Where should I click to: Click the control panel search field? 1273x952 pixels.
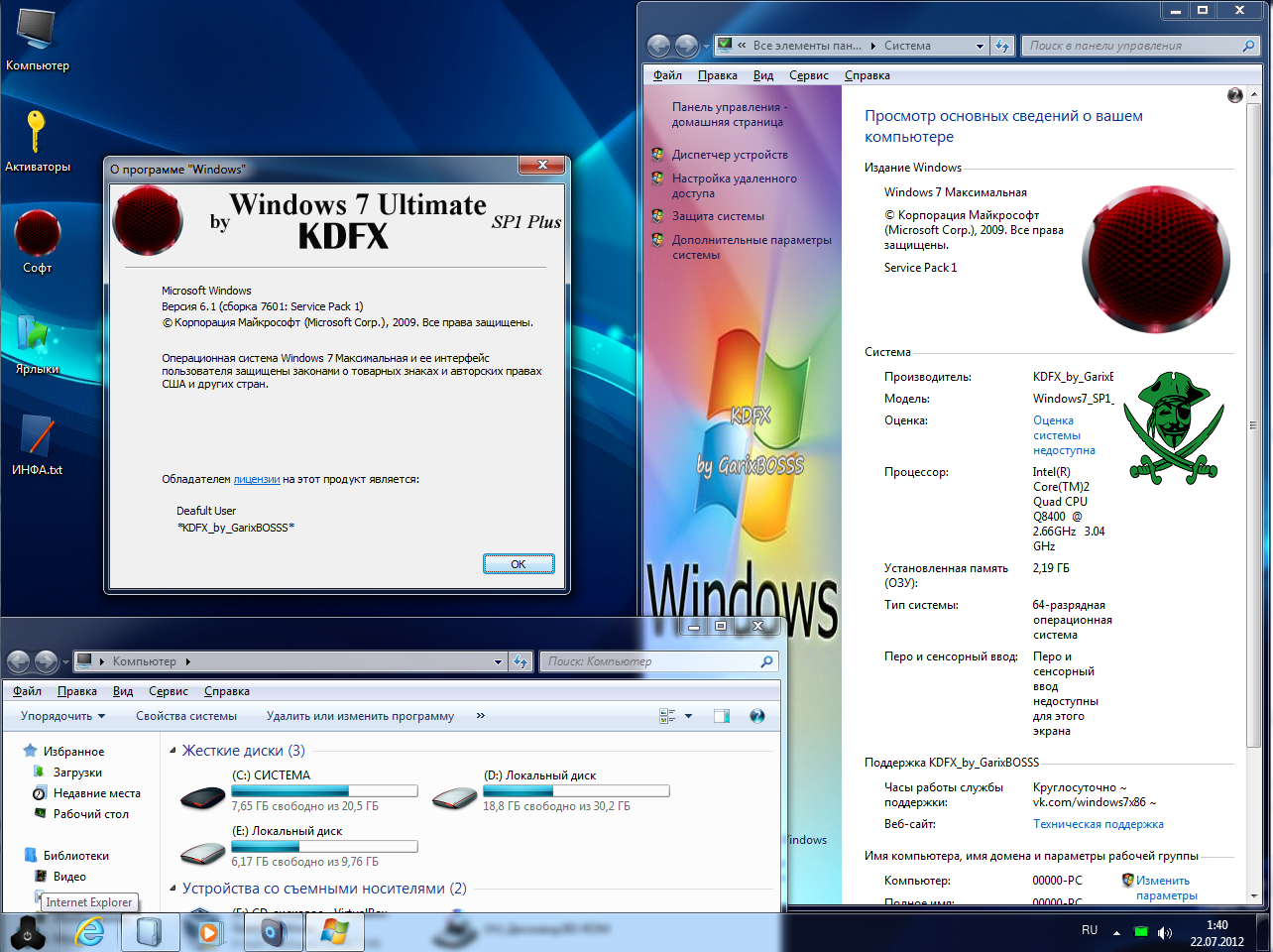tap(1140, 46)
